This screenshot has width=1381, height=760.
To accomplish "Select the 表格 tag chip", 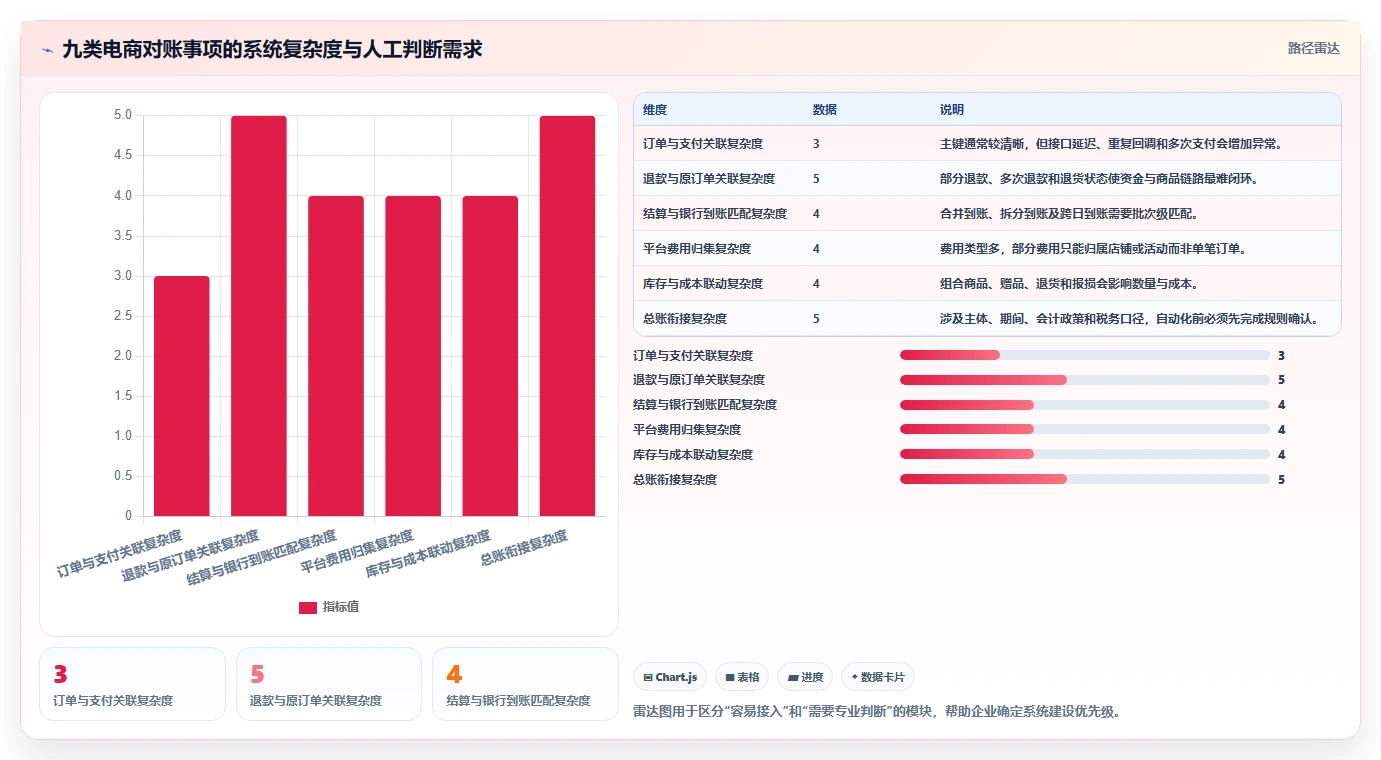I will pyautogui.click(x=742, y=677).
